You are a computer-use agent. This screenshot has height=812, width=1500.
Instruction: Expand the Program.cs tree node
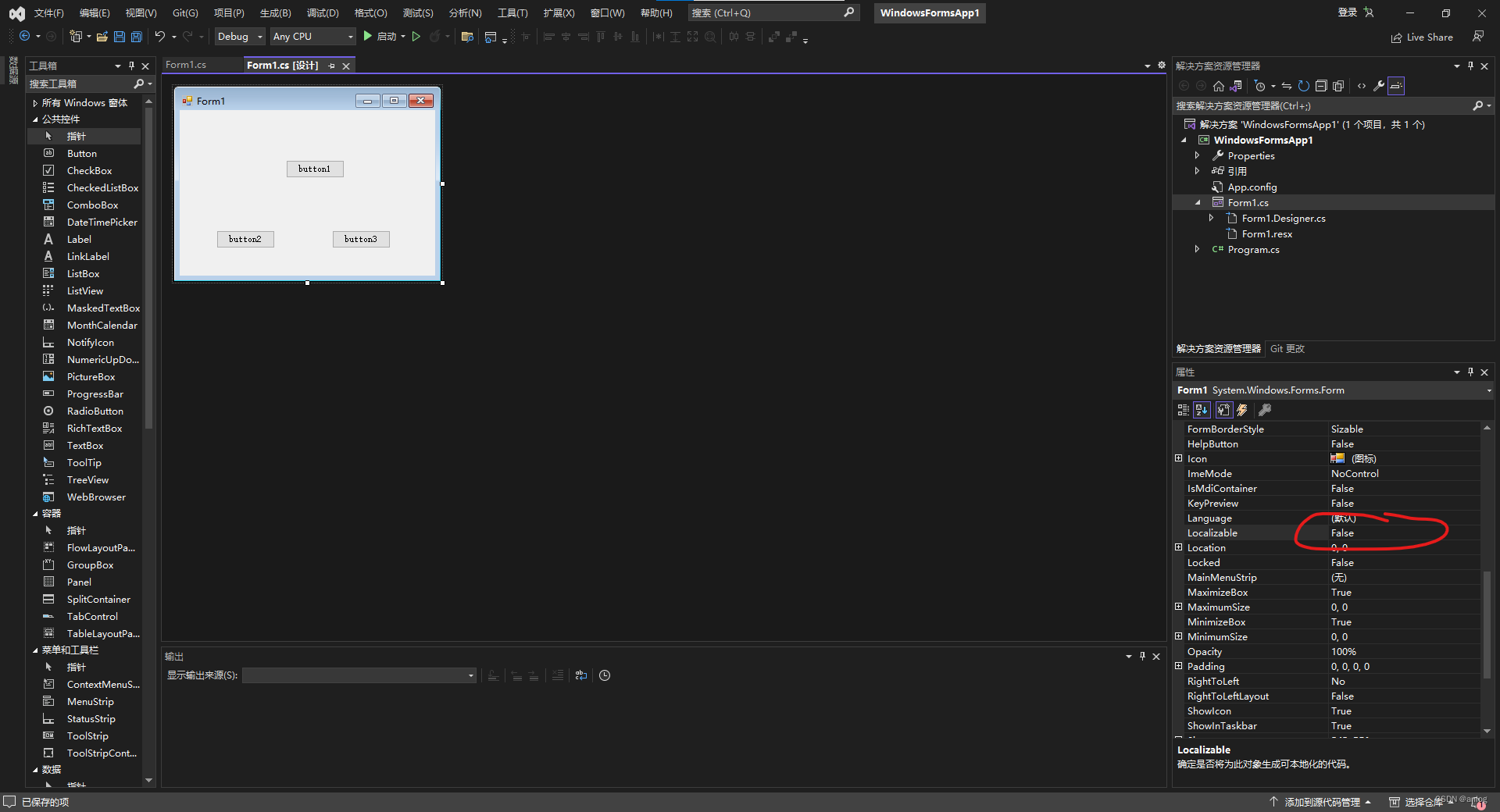[x=1197, y=249]
